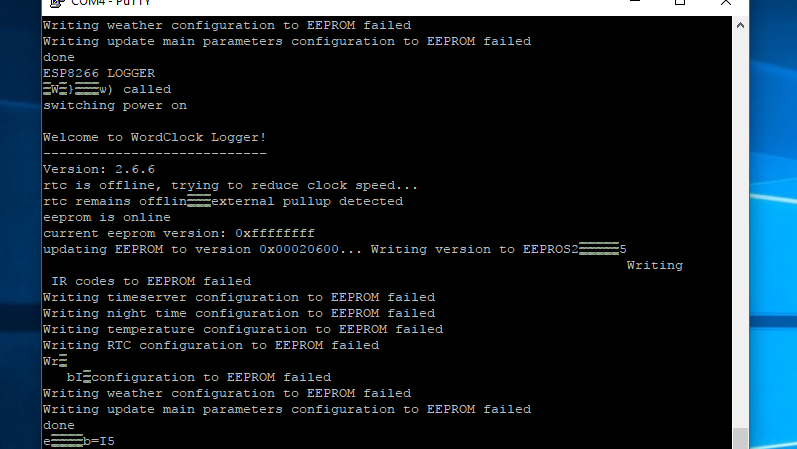Click 'Writing timeserver configuration to EEPROM failed'

pyautogui.click(x=239, y=297)
